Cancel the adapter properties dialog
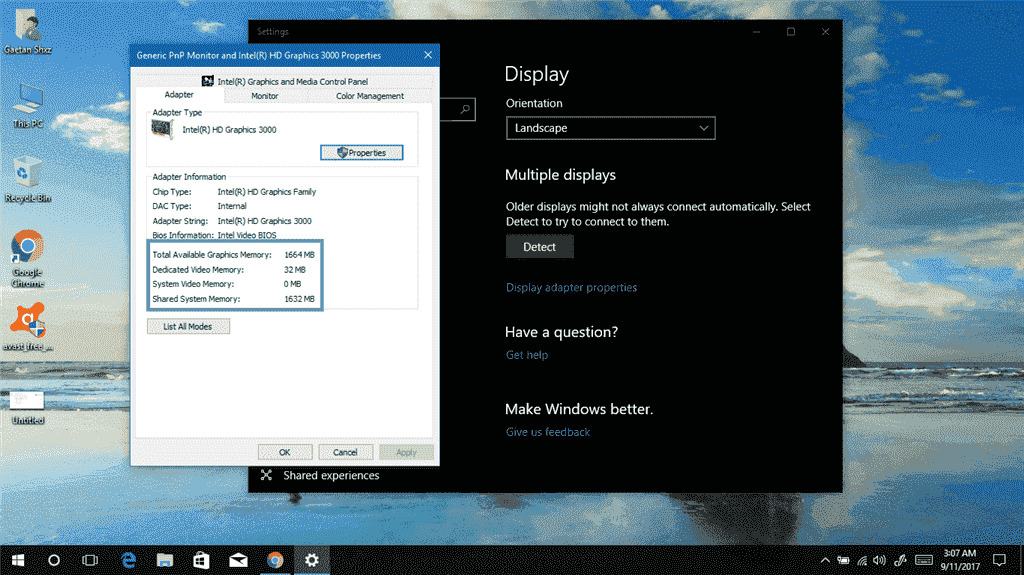The height and width of the screenshot is (575, 1024). (x=345, y=452)
